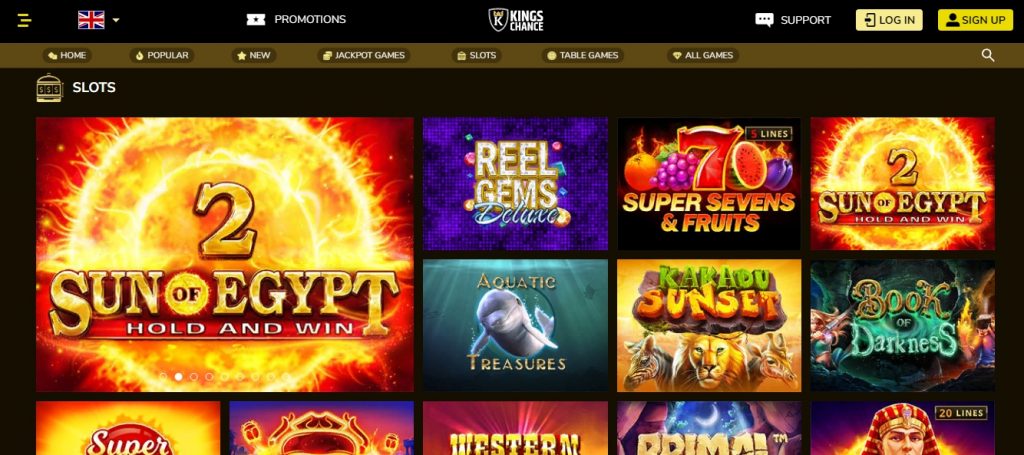Click the Log In button

pos(889,20)
